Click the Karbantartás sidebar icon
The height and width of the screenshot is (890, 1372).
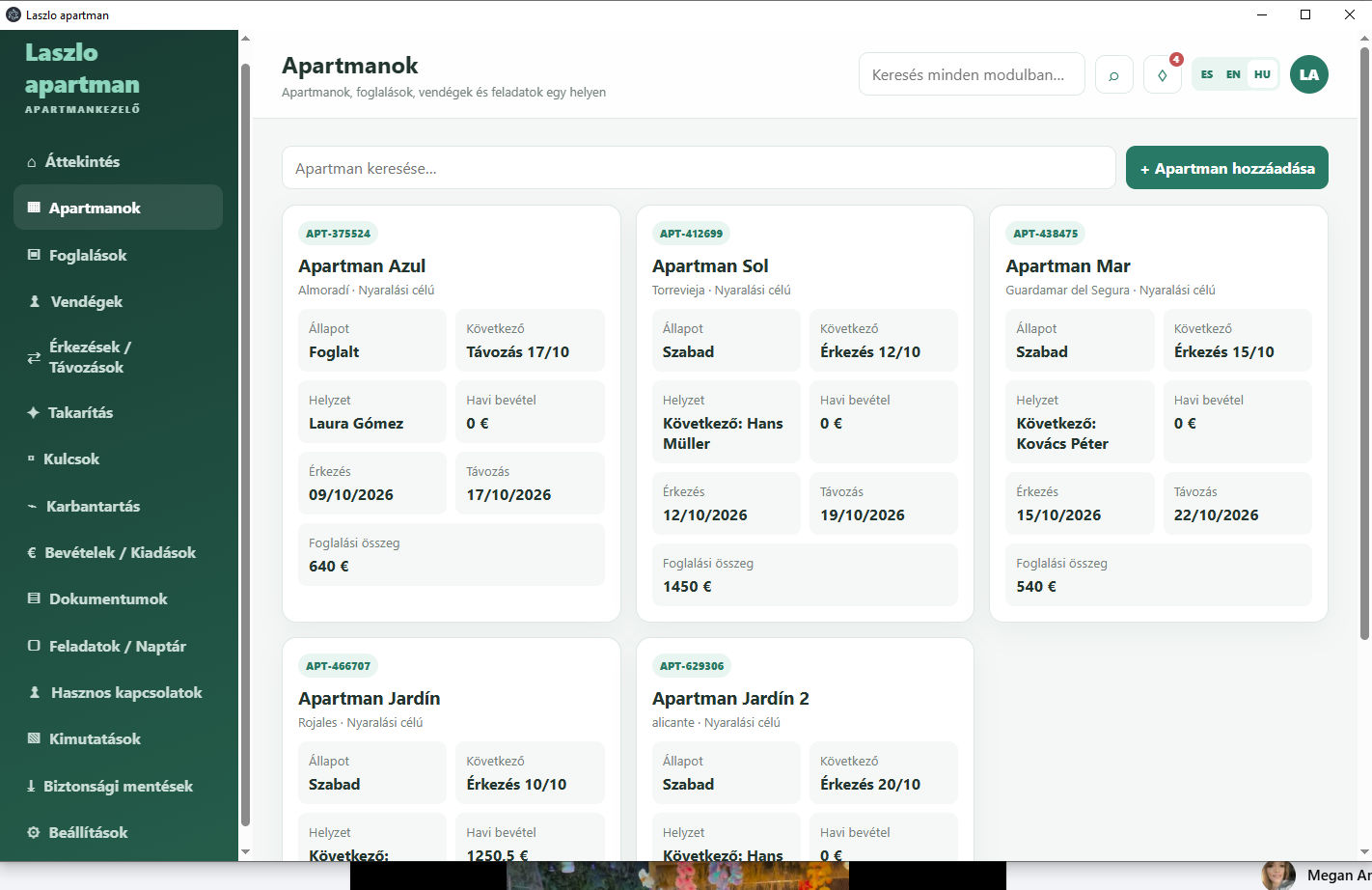pos(33,506)
